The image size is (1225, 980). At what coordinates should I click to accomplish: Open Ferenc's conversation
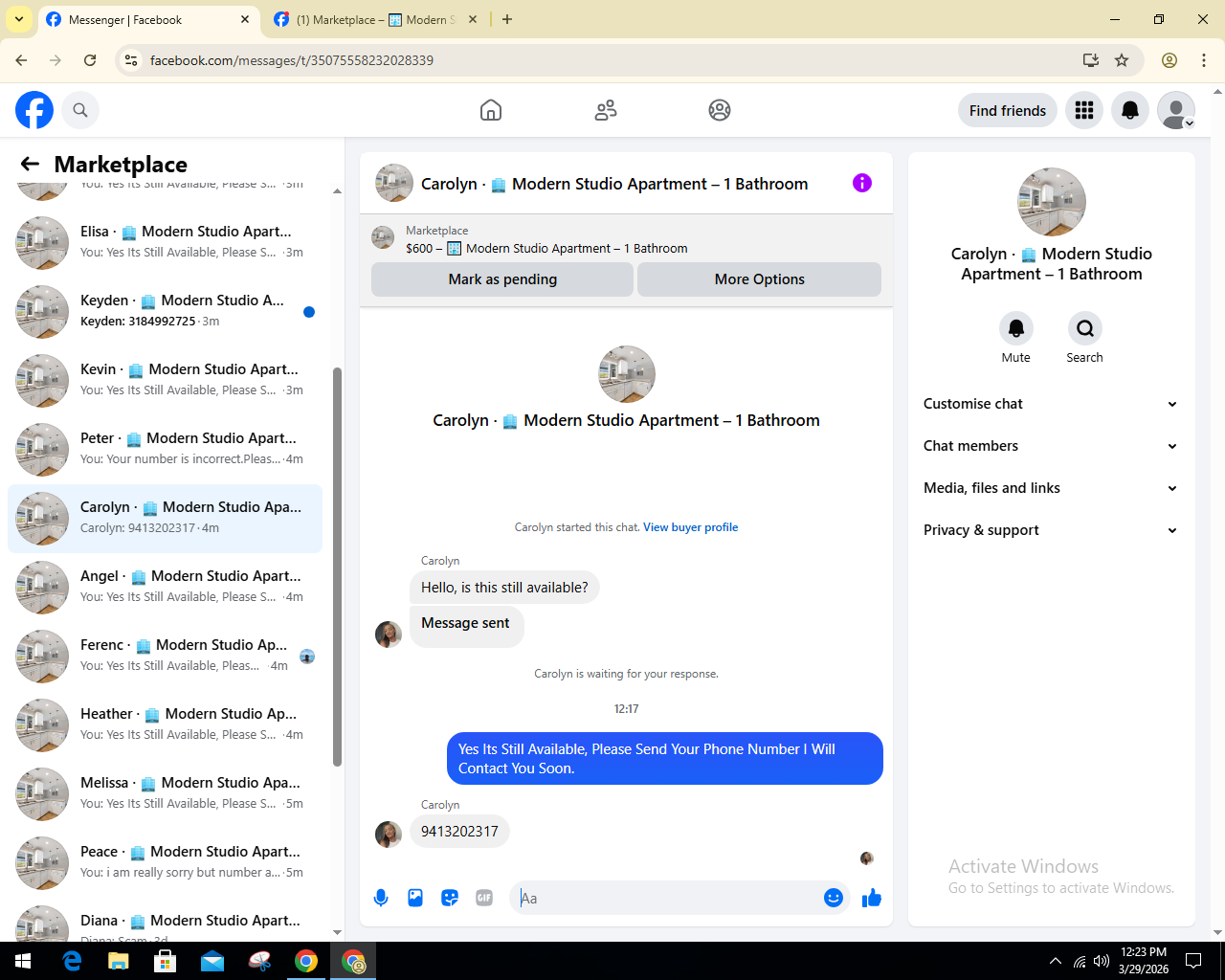[x=165, y=656]
